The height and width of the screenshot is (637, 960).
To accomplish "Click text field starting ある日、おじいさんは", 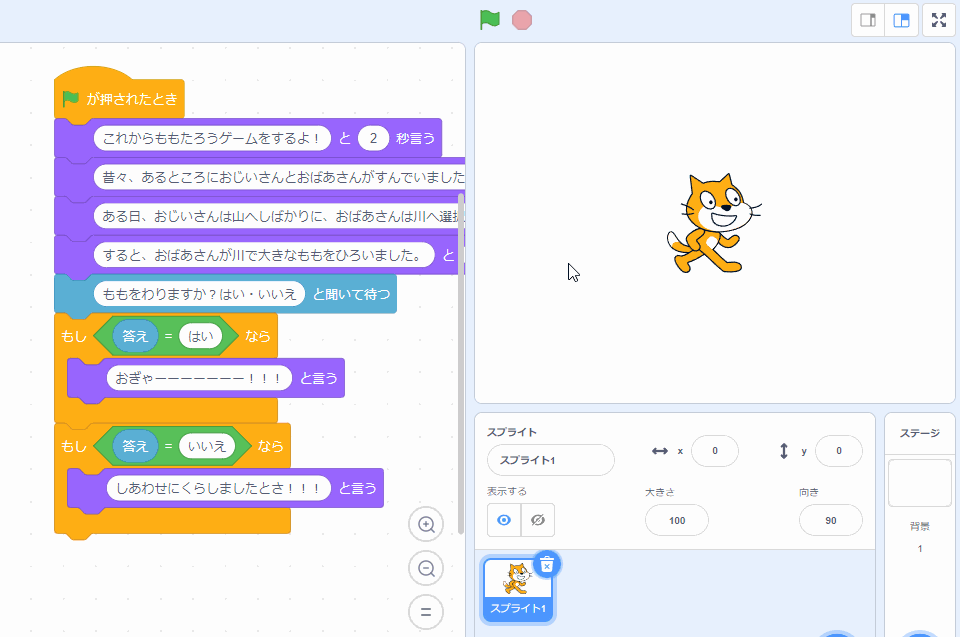I will [279, 216].
